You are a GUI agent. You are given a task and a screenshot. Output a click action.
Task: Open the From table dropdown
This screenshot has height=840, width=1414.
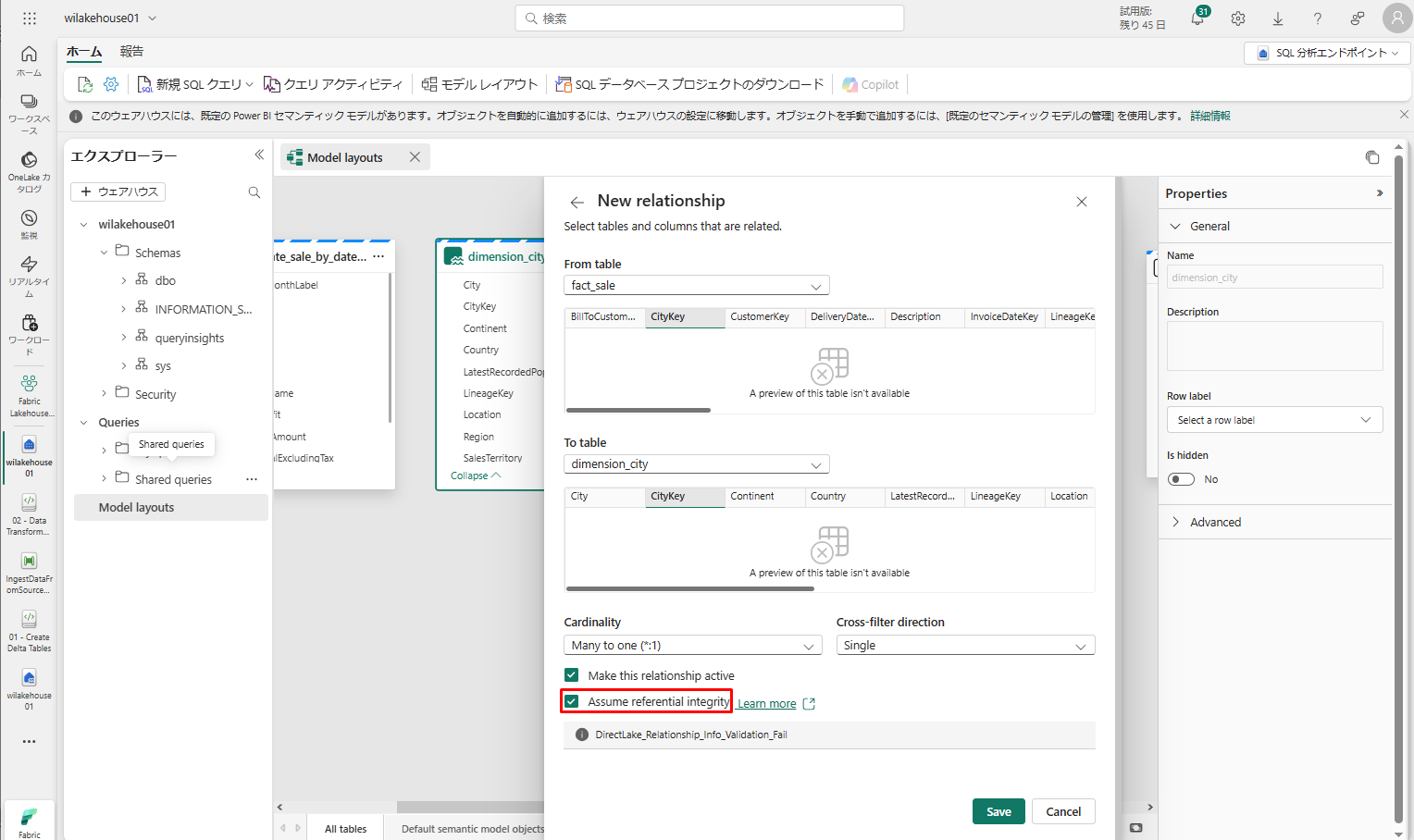[x=696, y=286]
